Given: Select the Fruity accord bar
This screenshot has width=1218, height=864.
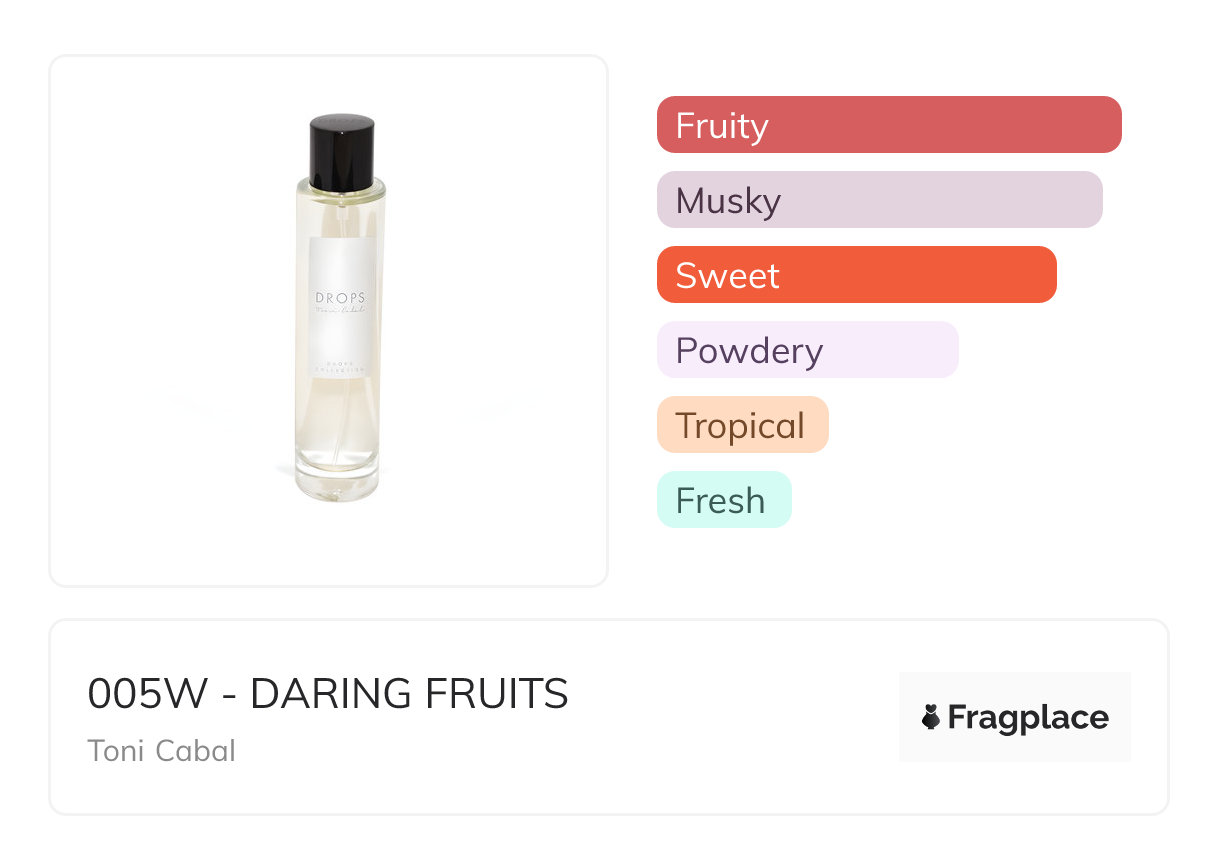Looking at the screenshot, I should click(x=888, y=125).
